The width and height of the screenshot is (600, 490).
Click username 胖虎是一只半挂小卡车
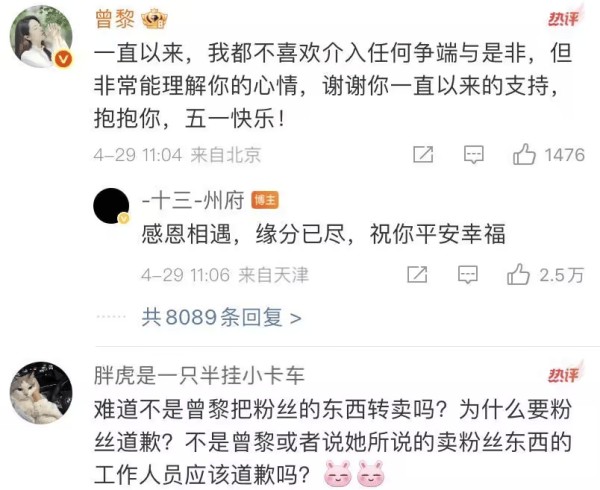point(199,375)
